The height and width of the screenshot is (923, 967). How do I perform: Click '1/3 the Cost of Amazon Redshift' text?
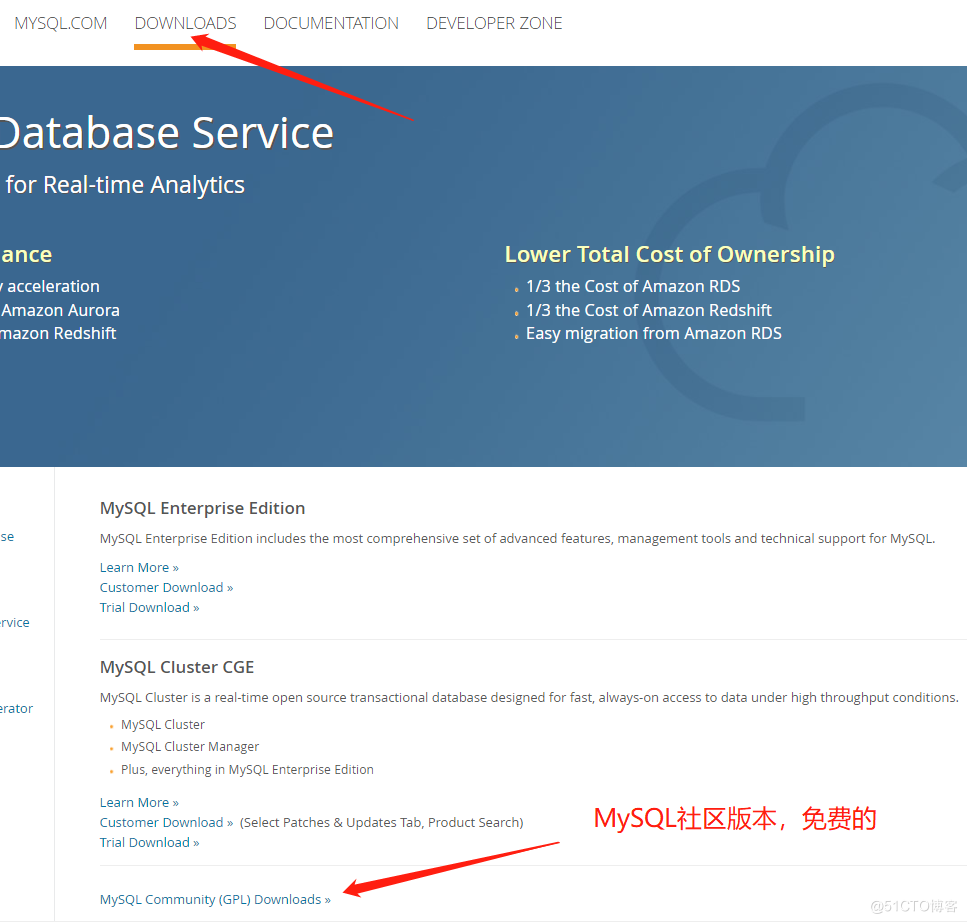click(x=649, y=310)
